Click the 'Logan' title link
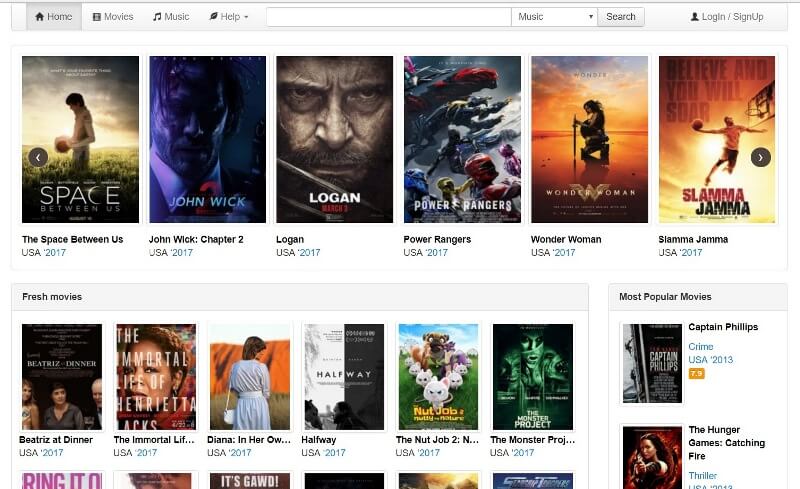800x489 pixels. tap(290, 239)
